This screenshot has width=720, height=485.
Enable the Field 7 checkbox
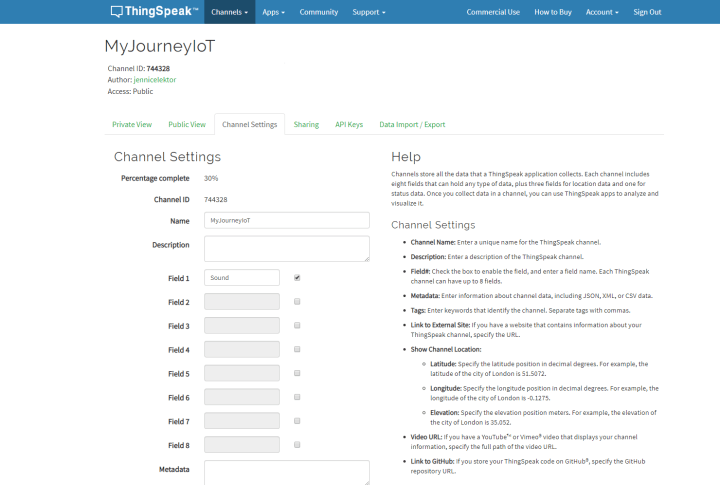[x=297, y=421]
